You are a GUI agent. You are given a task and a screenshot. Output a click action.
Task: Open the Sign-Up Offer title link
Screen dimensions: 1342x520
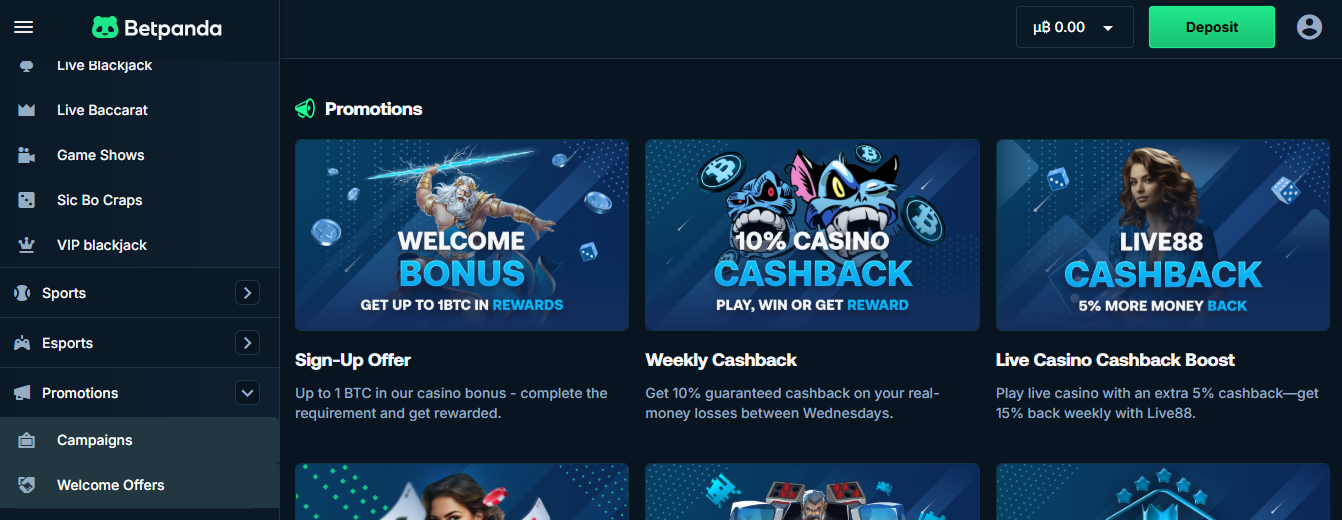click(353, 360)
